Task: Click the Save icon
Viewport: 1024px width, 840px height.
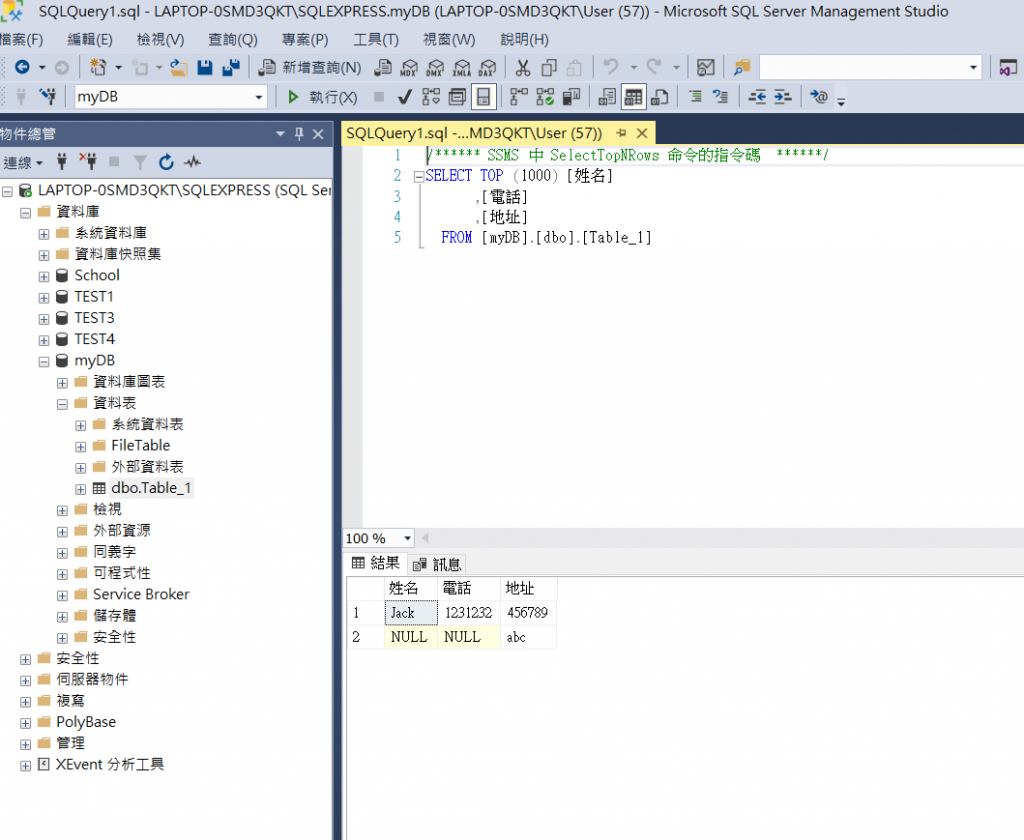Action: pyautogui.click(x=205, y=67)
